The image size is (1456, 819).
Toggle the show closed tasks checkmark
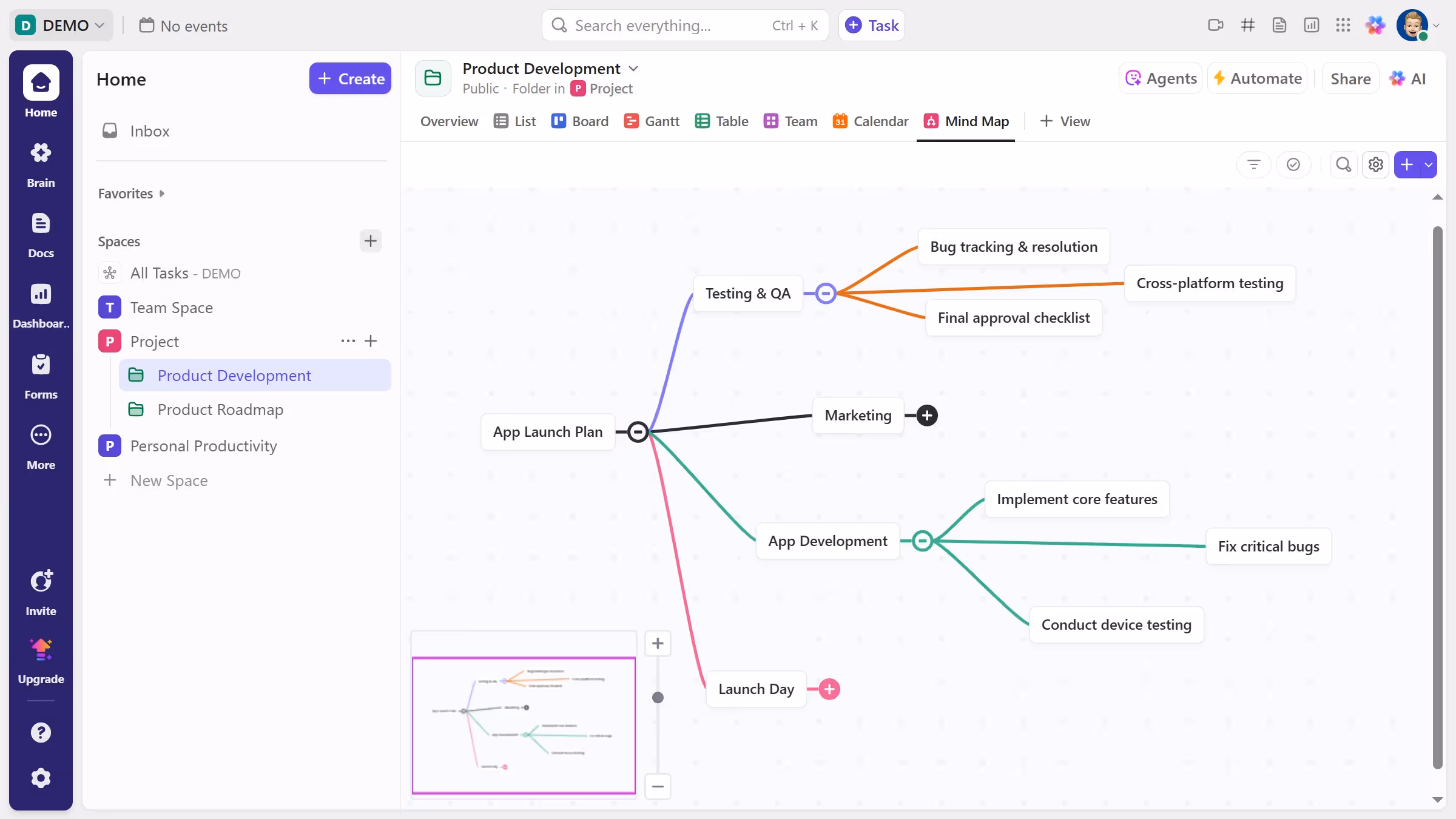[1293, 164]
